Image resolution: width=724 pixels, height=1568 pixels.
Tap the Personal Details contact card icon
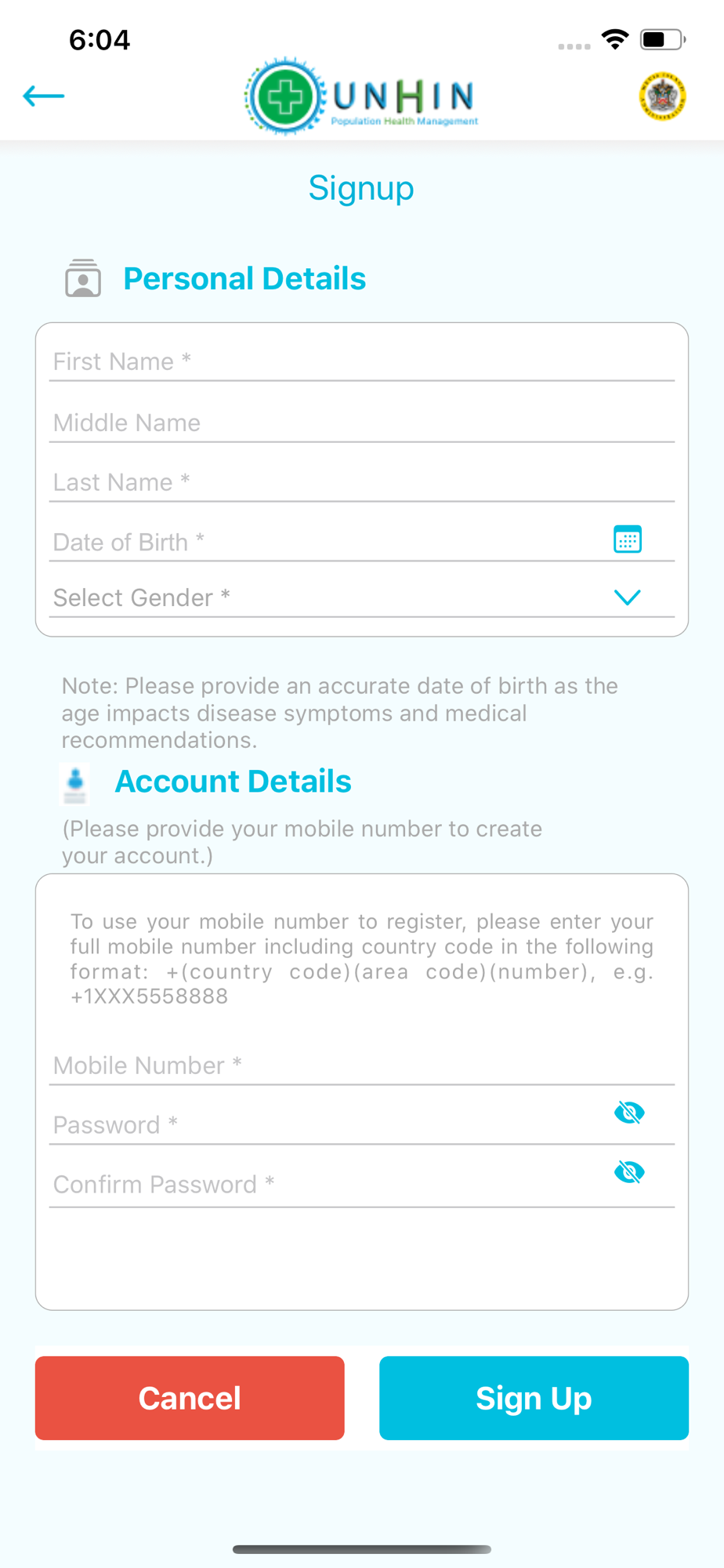click(83, 278)
